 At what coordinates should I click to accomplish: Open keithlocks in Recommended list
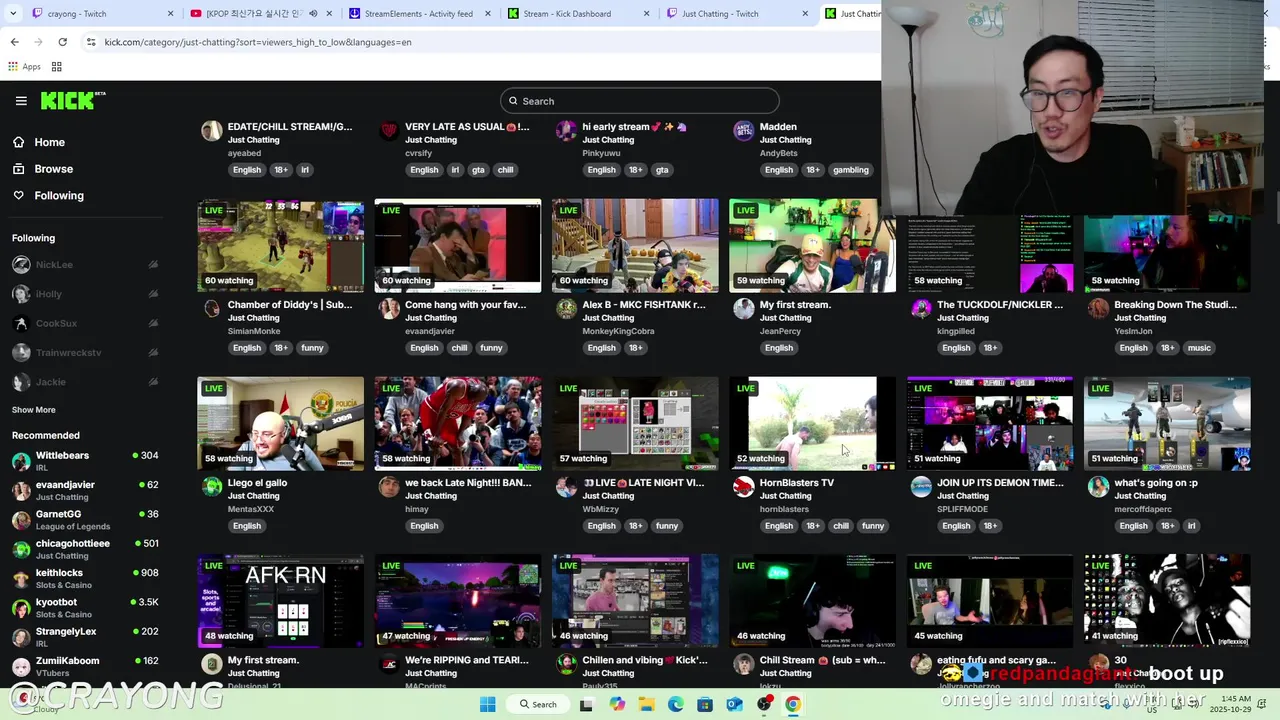[x=85, y=578]
